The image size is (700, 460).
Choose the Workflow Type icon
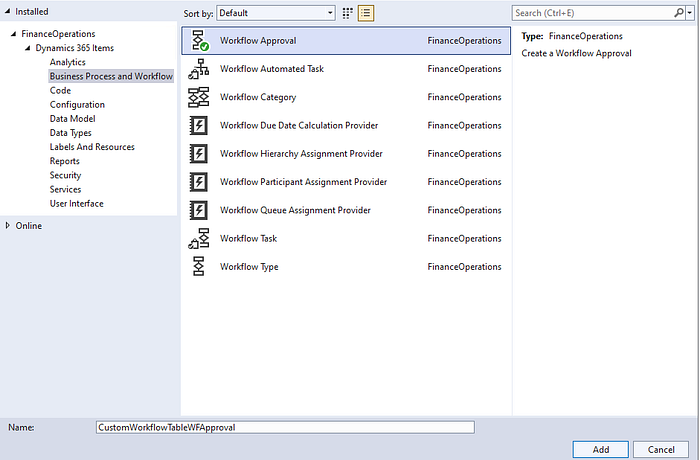point(199,267)
